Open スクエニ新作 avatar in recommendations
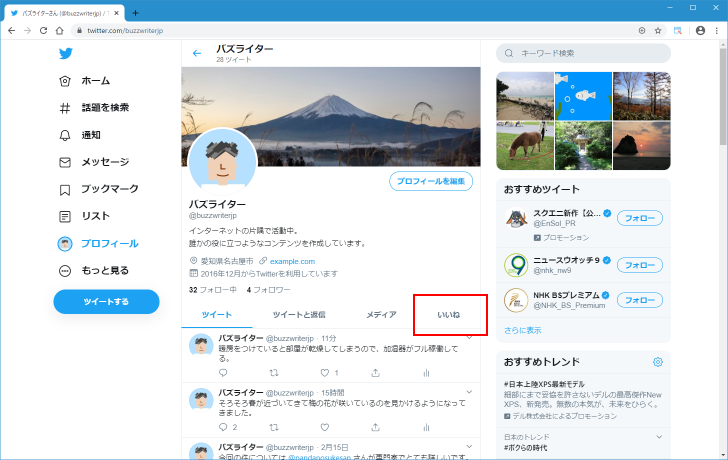 [516, 218]
